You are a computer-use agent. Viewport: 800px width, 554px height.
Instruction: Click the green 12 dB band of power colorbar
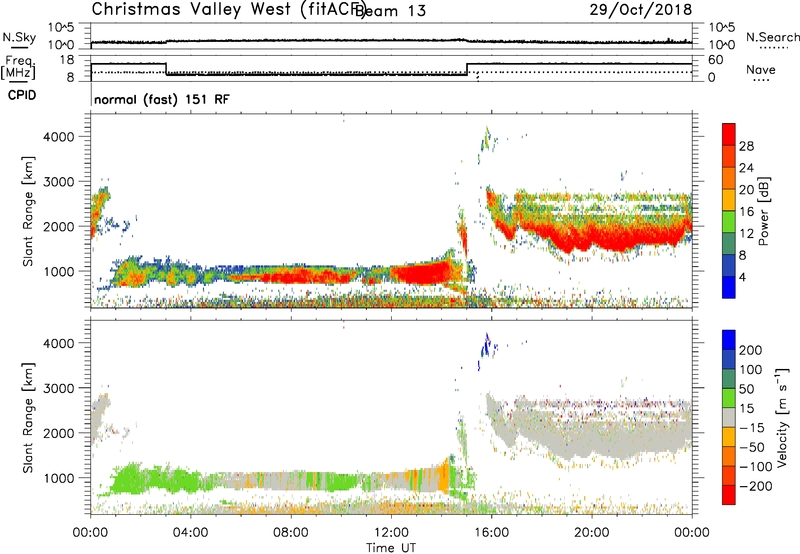point(729,222)
